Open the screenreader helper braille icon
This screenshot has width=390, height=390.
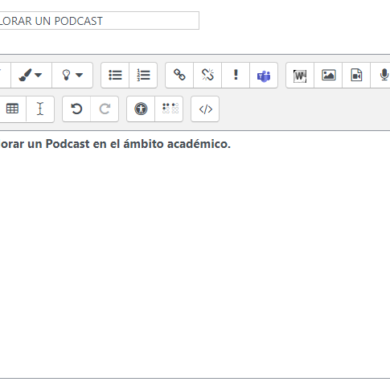(169, 109)
